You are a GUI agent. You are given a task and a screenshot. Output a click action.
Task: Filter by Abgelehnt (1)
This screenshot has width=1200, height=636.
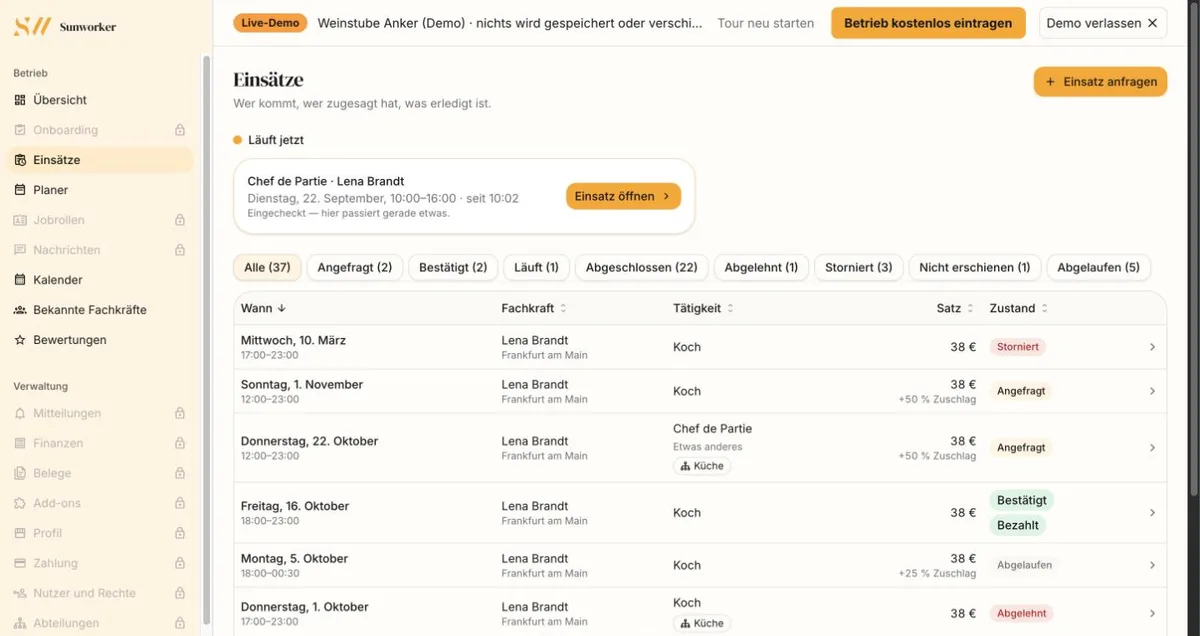(x=761, y=267)
